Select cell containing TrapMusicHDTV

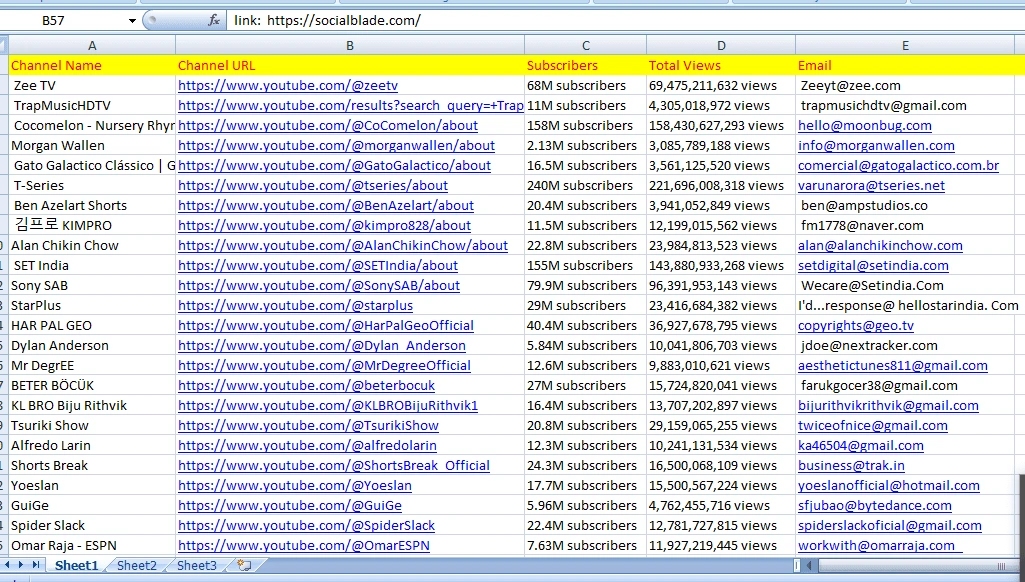point(92,105)
